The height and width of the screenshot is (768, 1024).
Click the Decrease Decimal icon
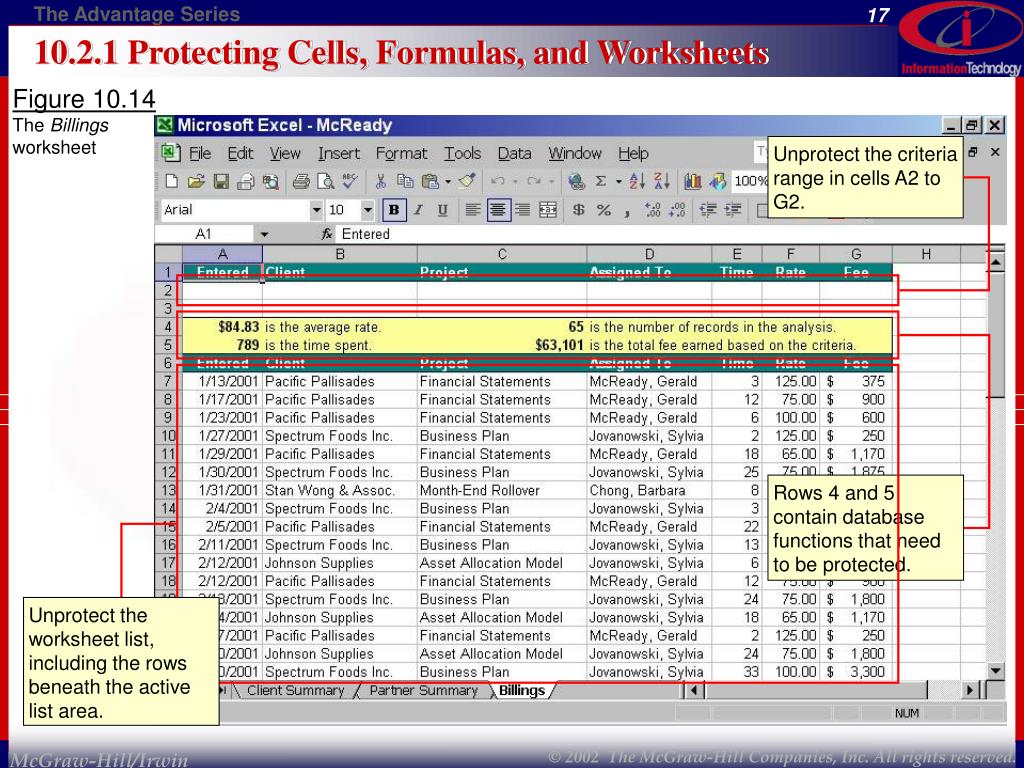pos(677,210)
